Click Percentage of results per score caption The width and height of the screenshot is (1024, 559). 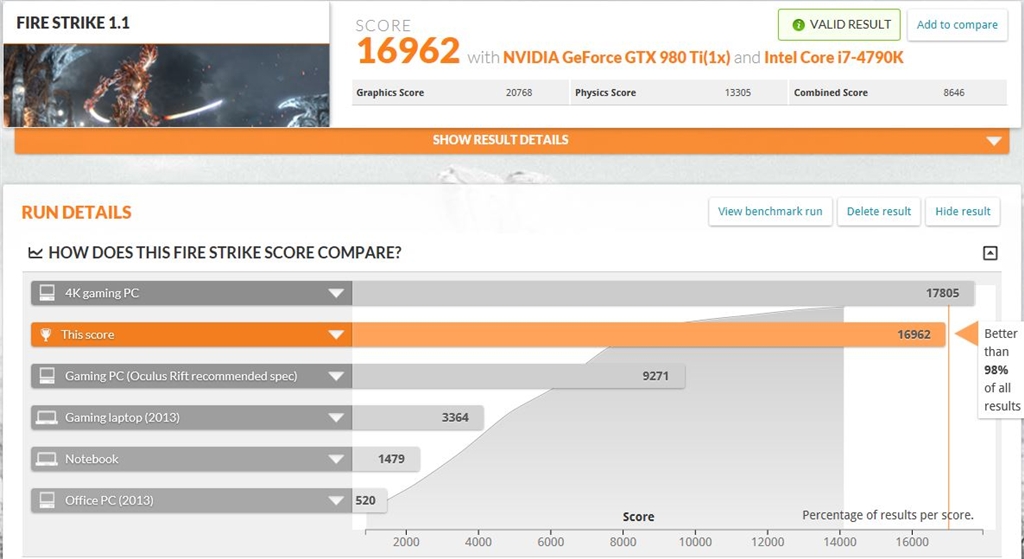tap(888, 515)
